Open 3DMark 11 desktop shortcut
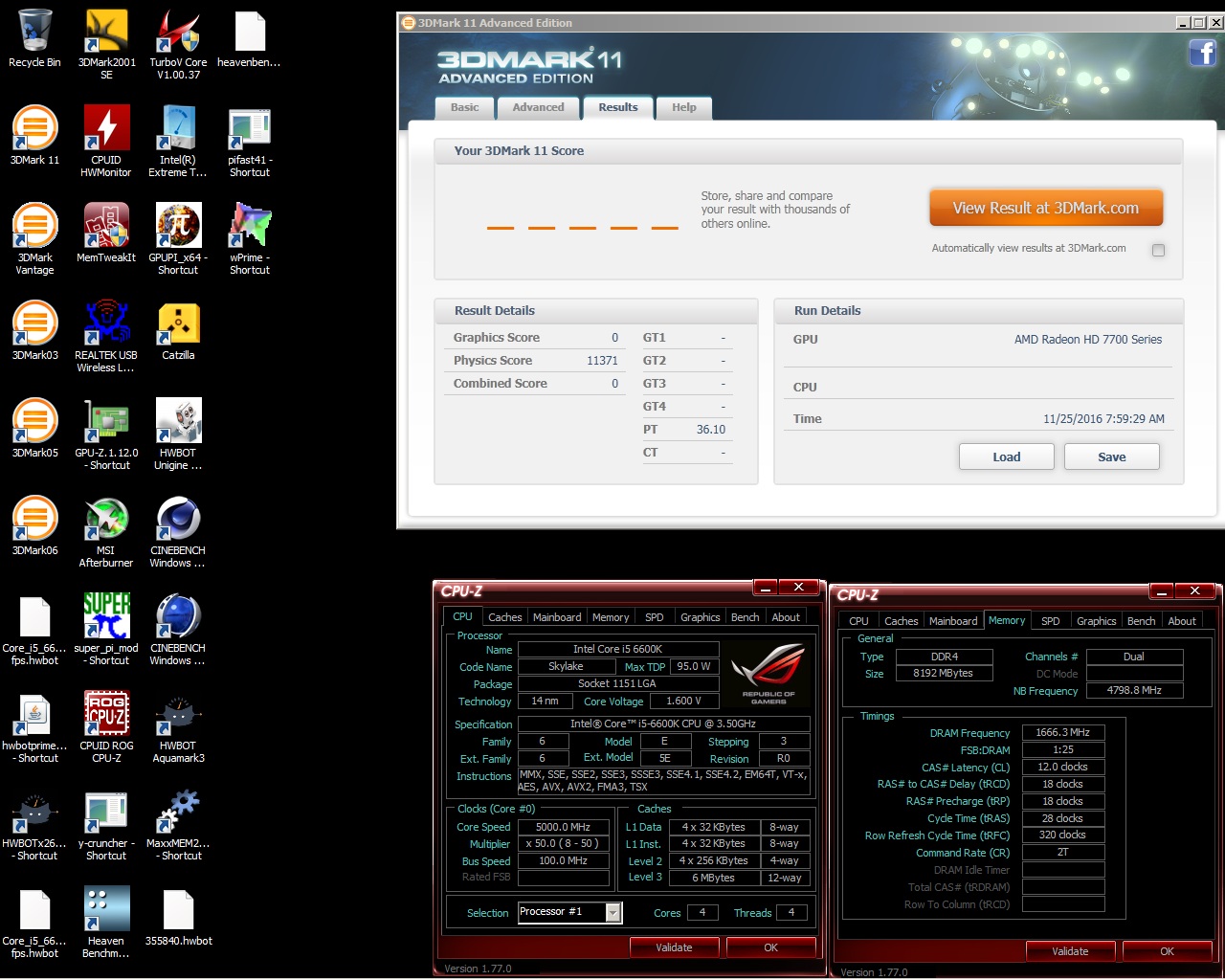This screenshot has height=980, width=1225. point(34,128)
